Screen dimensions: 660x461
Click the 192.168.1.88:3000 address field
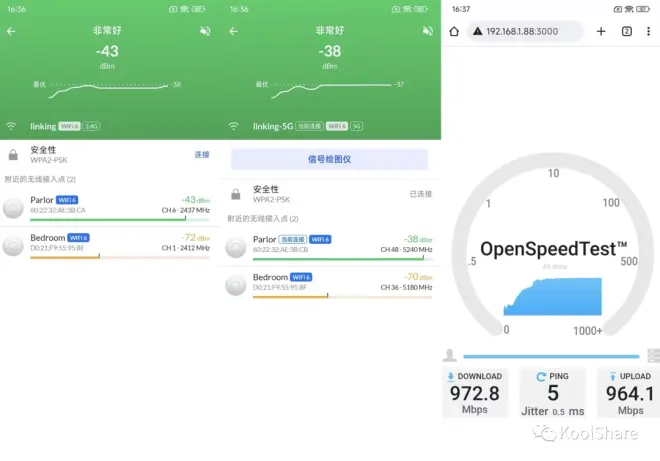tap(524, 31)
